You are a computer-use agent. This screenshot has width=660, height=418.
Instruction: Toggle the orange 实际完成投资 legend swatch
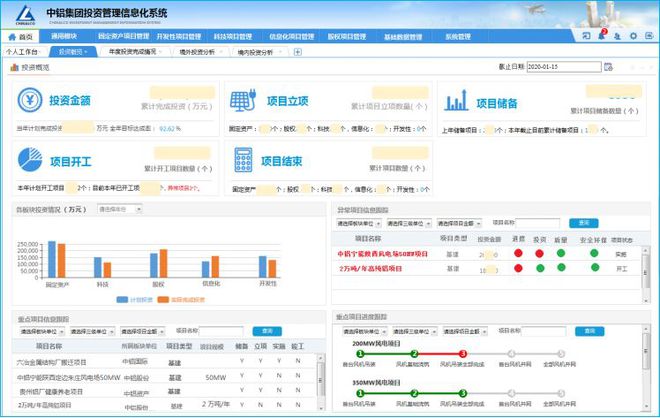coord(163,300)
